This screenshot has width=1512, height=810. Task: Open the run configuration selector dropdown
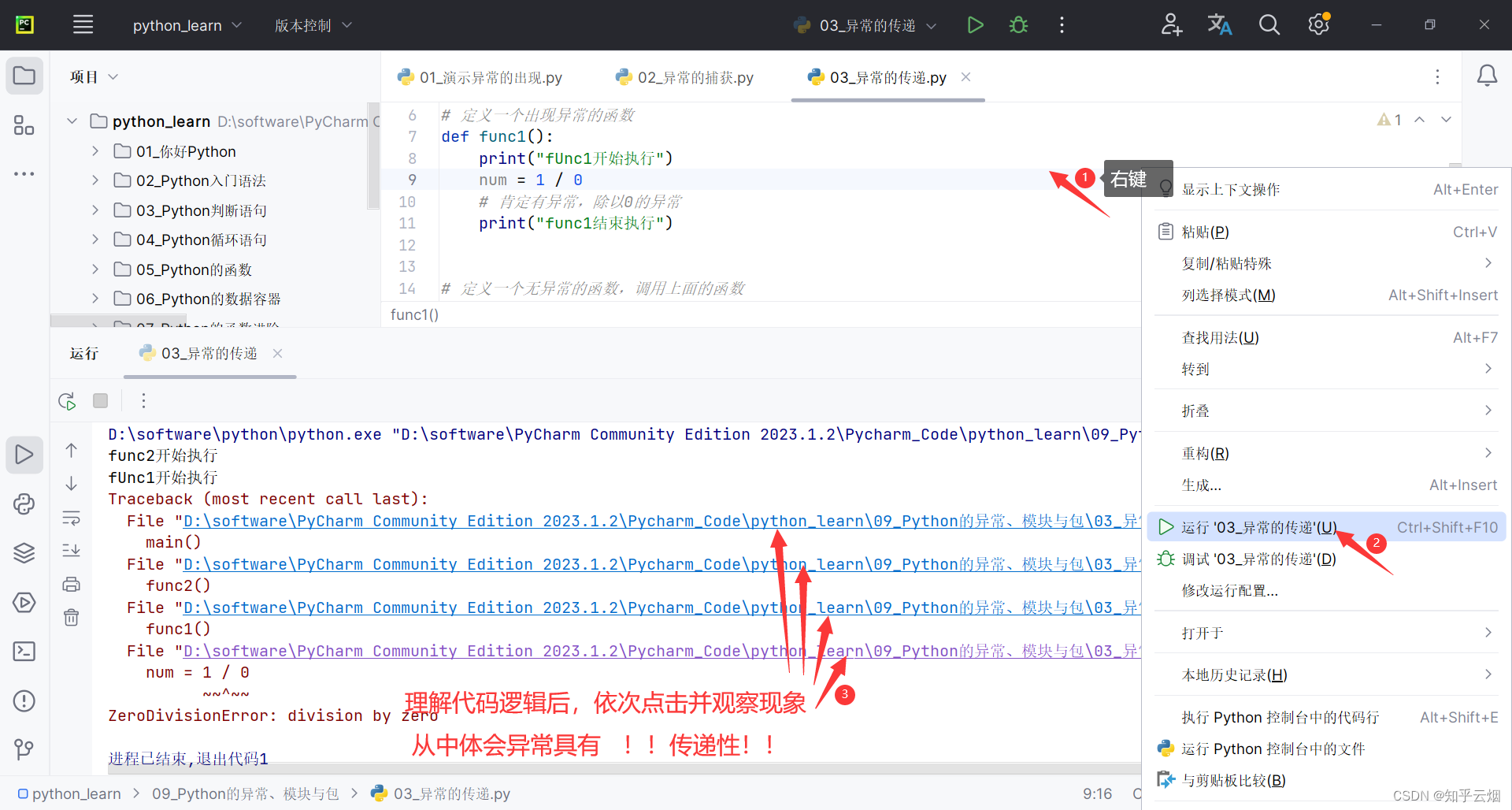(x=865, y=25)
